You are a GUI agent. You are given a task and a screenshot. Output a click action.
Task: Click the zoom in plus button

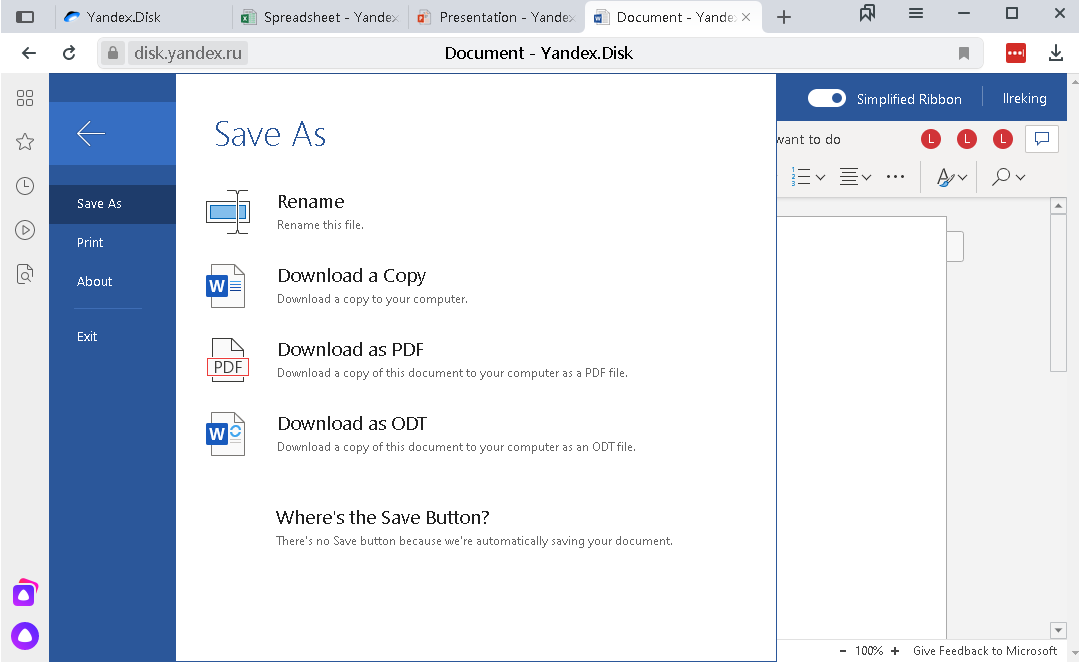(x=895, y=650)
